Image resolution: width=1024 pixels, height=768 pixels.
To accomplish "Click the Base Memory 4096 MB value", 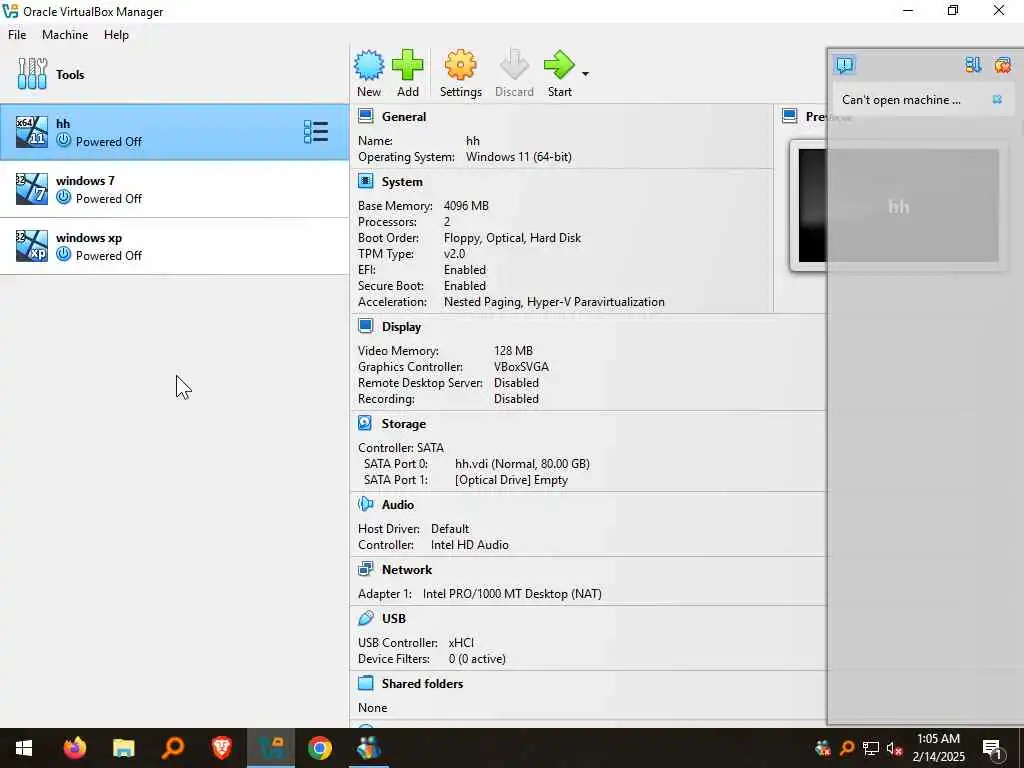I will click(x=466, y=206).
